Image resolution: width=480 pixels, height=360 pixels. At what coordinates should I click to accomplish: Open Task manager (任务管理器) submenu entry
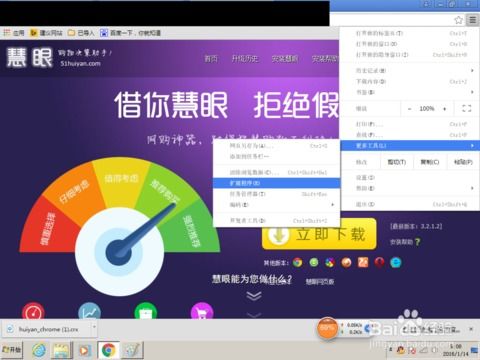[x=276, y=194]
